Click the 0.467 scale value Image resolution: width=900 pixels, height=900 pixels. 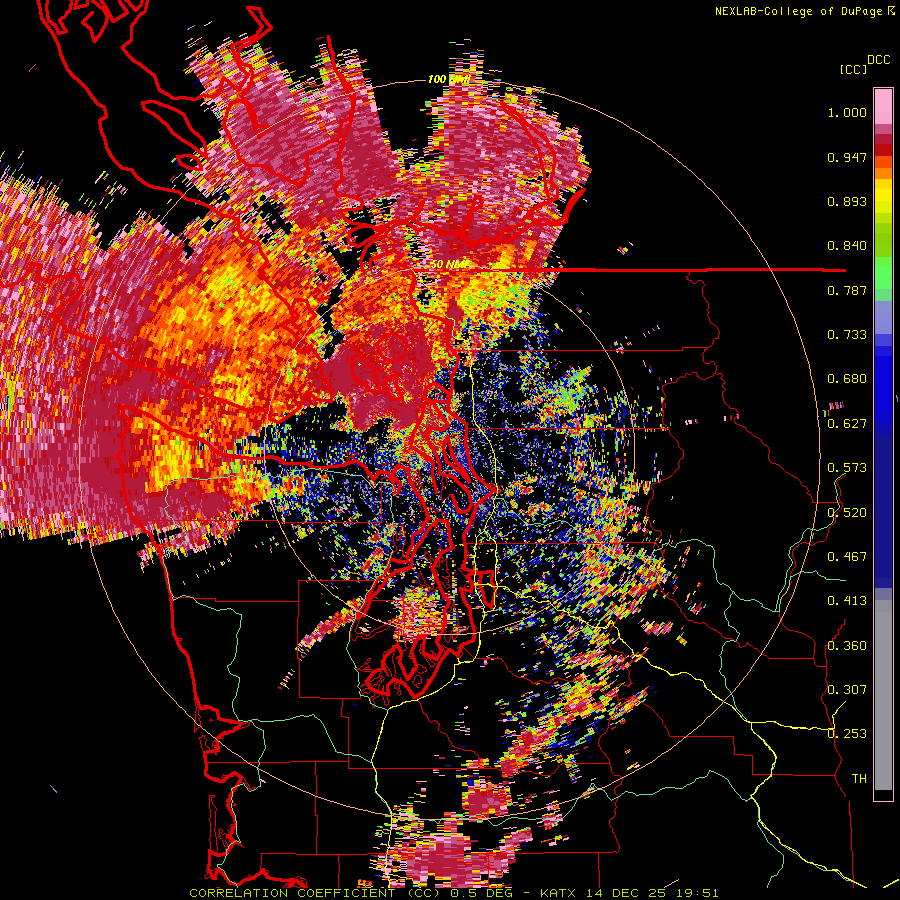847,557
